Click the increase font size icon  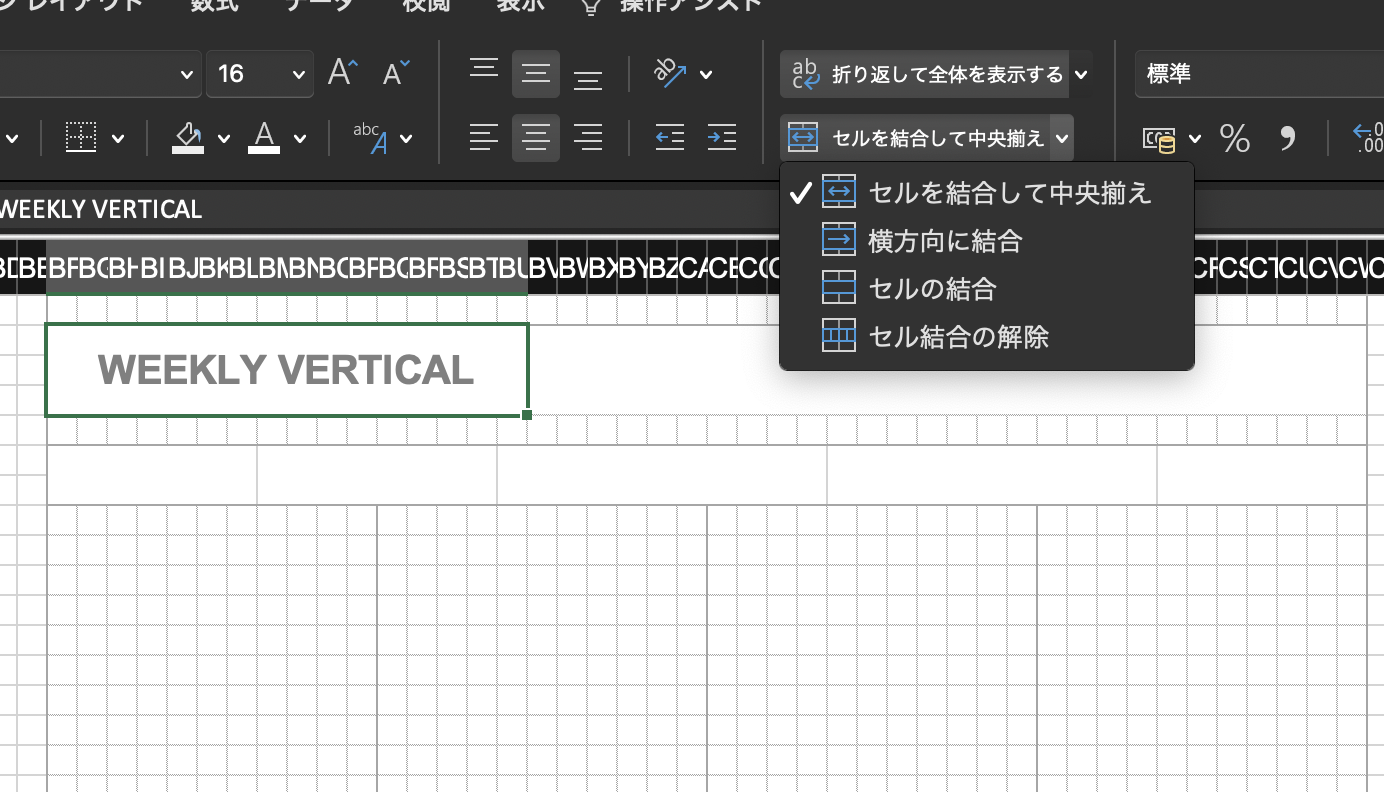click(x=342, y=73)
